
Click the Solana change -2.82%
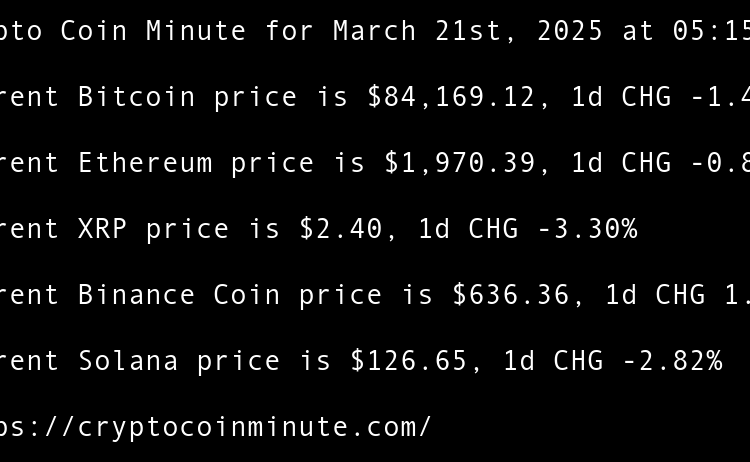tap(672, 361)
